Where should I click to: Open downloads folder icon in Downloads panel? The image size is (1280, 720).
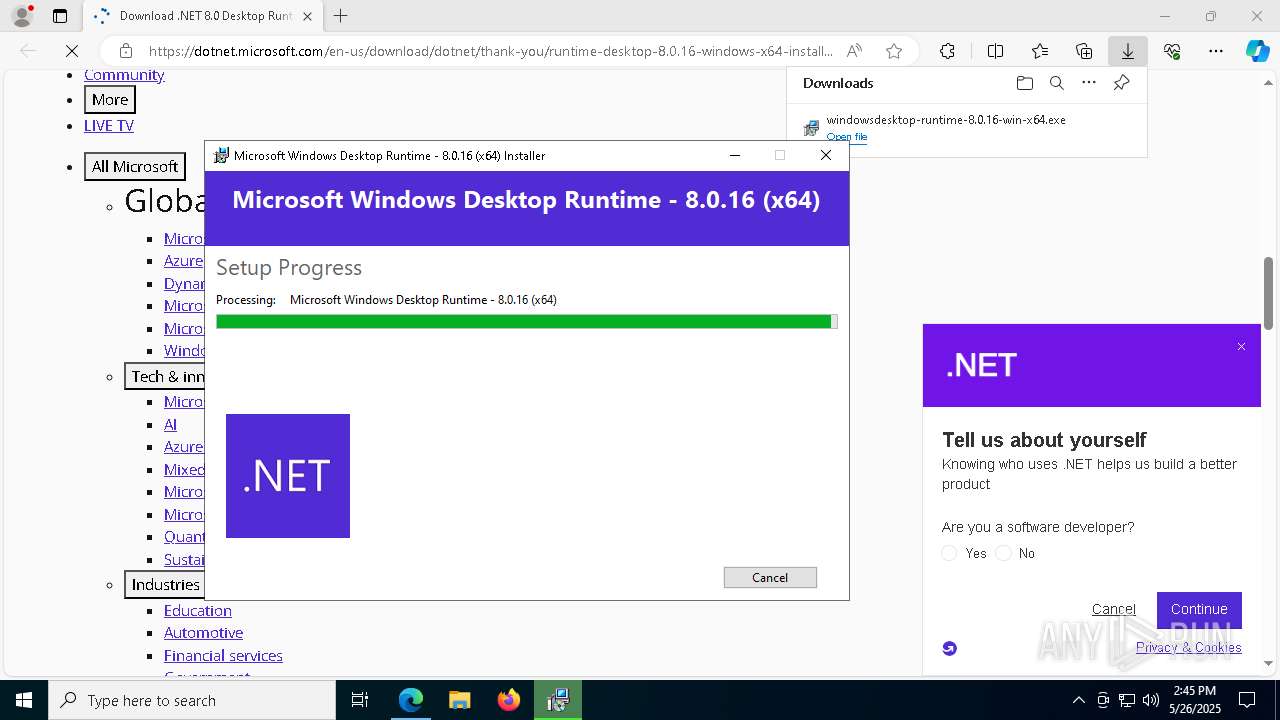pos(1024,83)
